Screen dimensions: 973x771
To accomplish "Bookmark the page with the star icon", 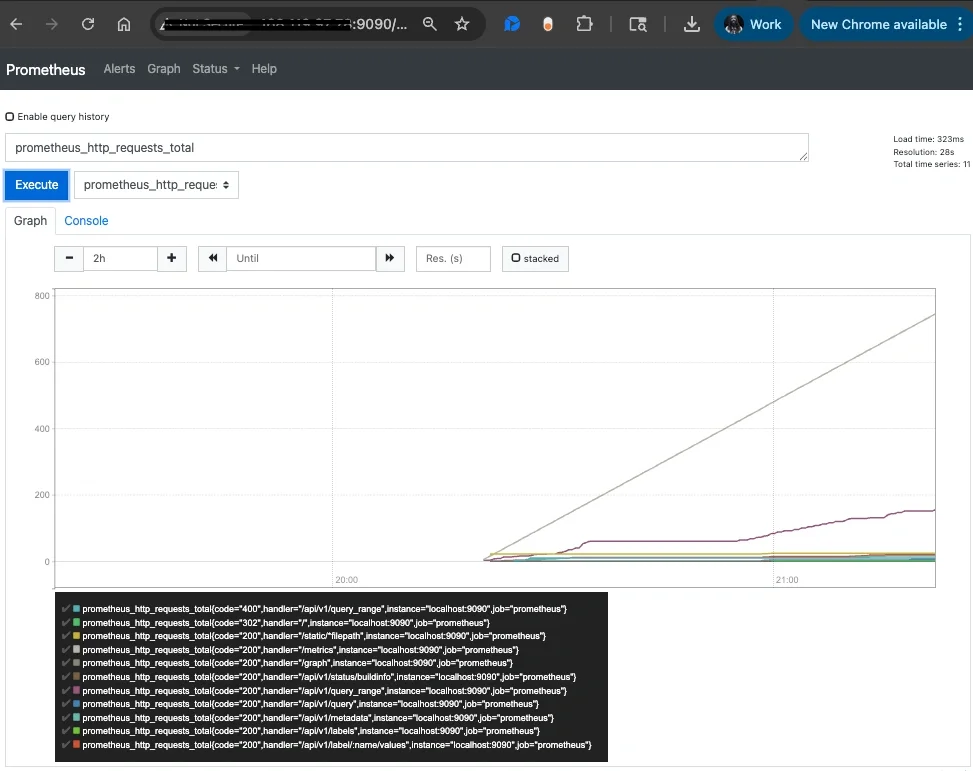I will (462, 24).
